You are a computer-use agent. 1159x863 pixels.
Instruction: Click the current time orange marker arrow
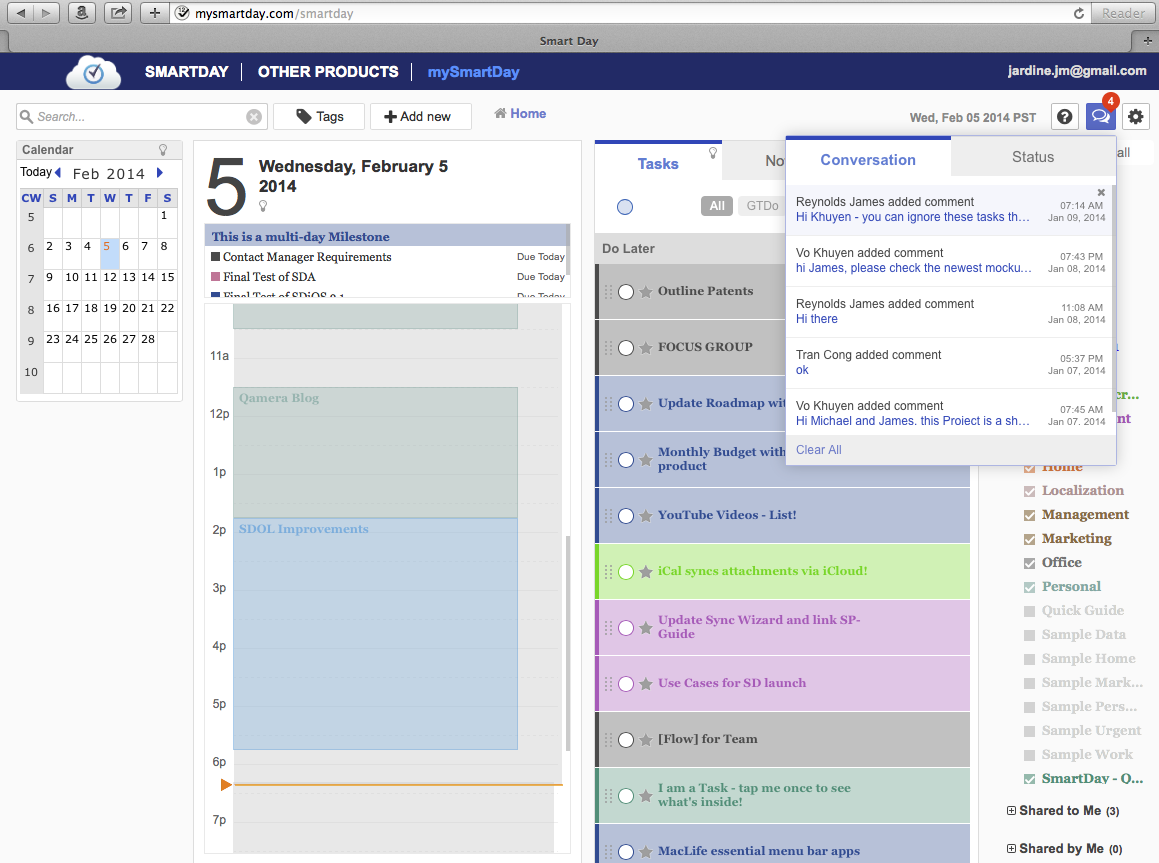pos(226,785)
